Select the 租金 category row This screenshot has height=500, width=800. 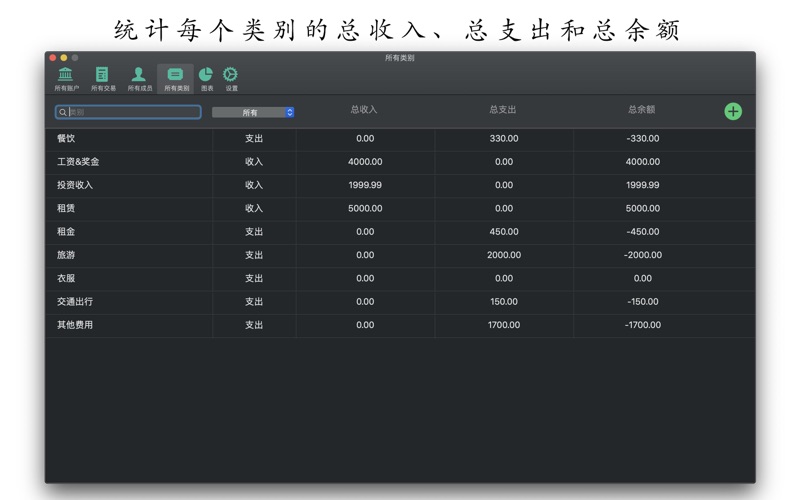click(400, 232)
